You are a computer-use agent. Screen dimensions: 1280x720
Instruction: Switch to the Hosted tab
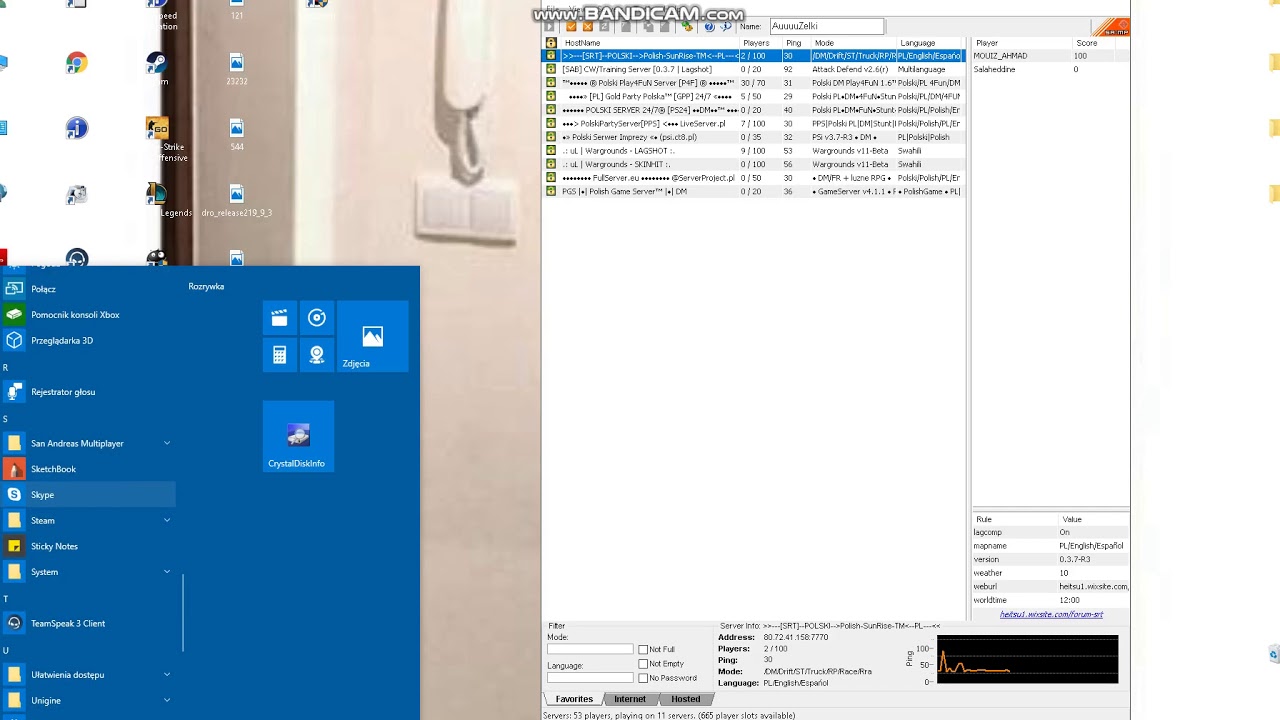[686, 699]
